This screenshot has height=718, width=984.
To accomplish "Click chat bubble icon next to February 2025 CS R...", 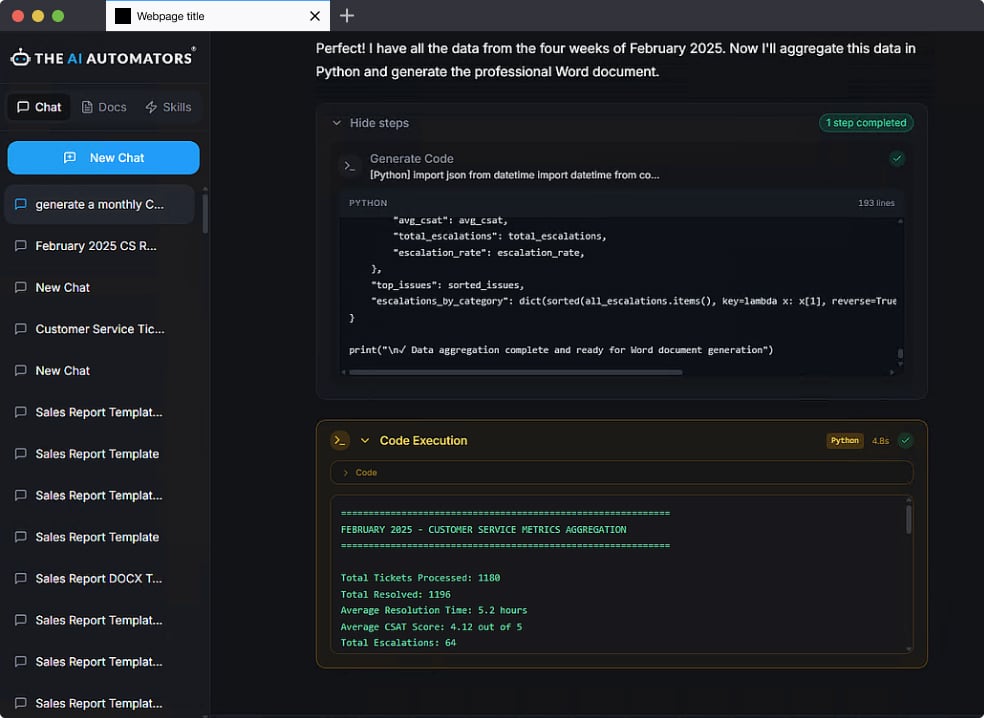I will (21, 246).
